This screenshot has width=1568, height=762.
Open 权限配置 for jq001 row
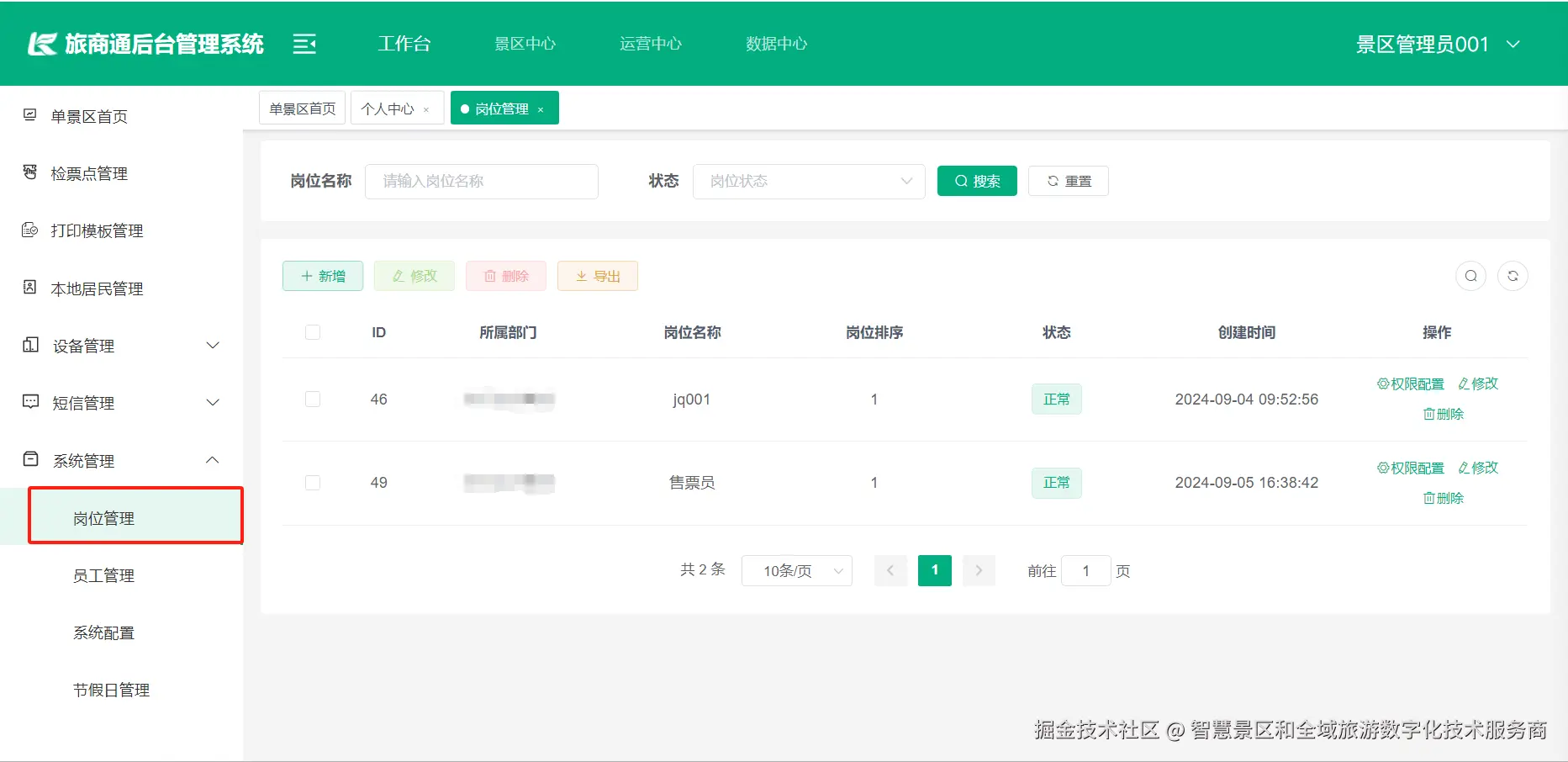(1411, 384)
